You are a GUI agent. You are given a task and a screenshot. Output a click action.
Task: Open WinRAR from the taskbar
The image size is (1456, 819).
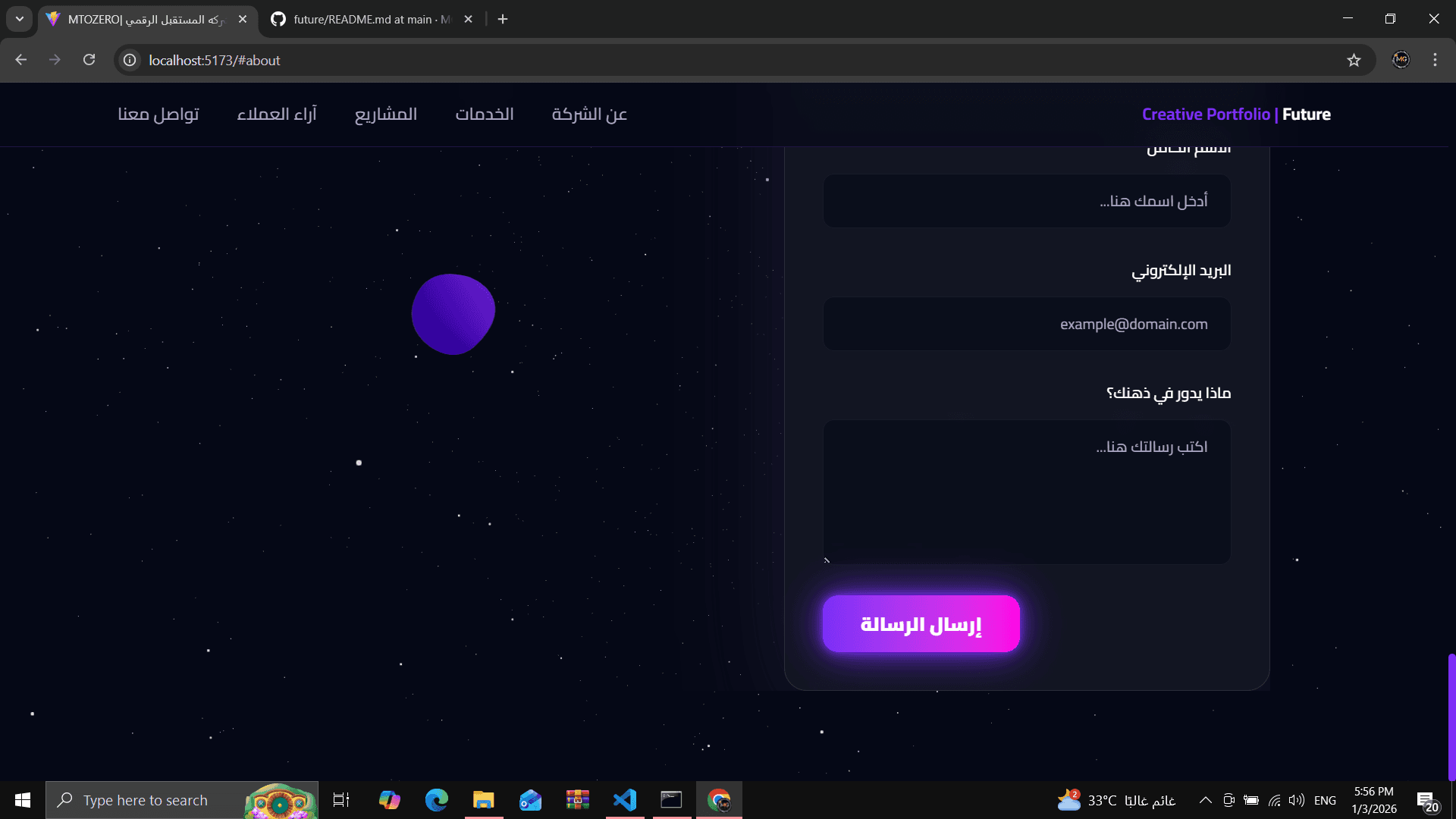pos(577,800)
